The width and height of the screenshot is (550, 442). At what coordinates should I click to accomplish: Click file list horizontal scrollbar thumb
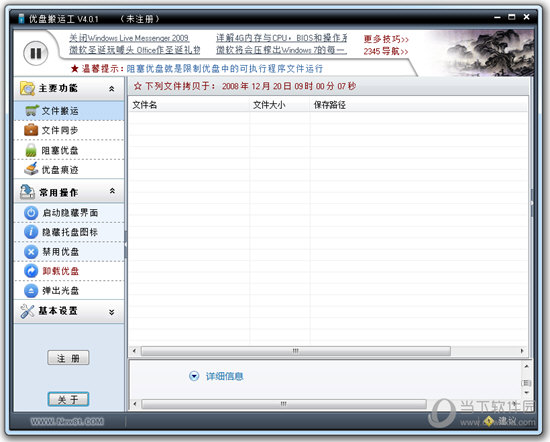(296, 351)
